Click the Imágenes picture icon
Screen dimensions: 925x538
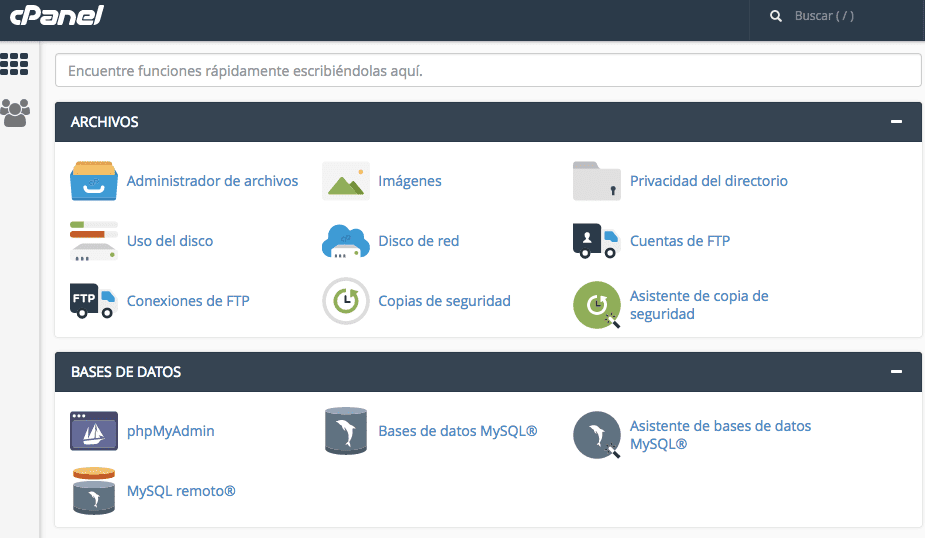pyautogui.click(x=346, y=181)
